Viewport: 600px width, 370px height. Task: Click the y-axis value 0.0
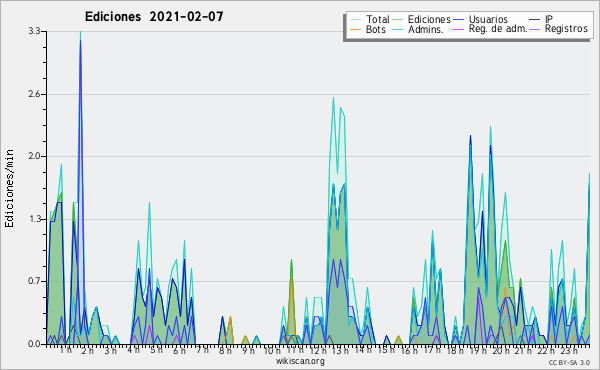[x=34, y=344]
